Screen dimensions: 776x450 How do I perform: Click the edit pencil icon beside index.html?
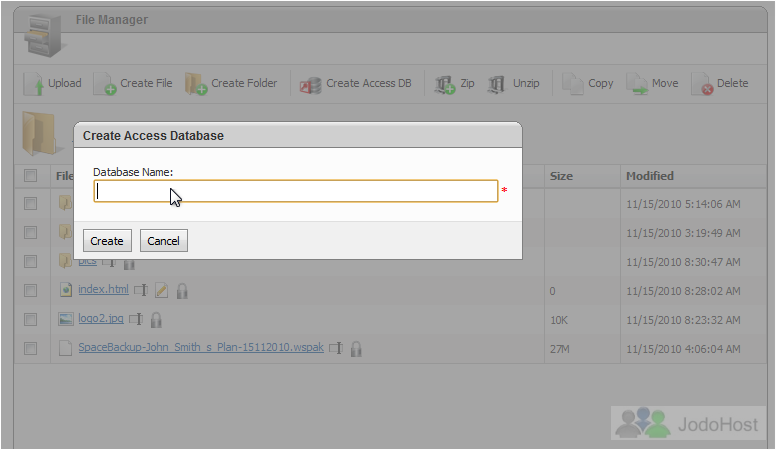point(161,291)
